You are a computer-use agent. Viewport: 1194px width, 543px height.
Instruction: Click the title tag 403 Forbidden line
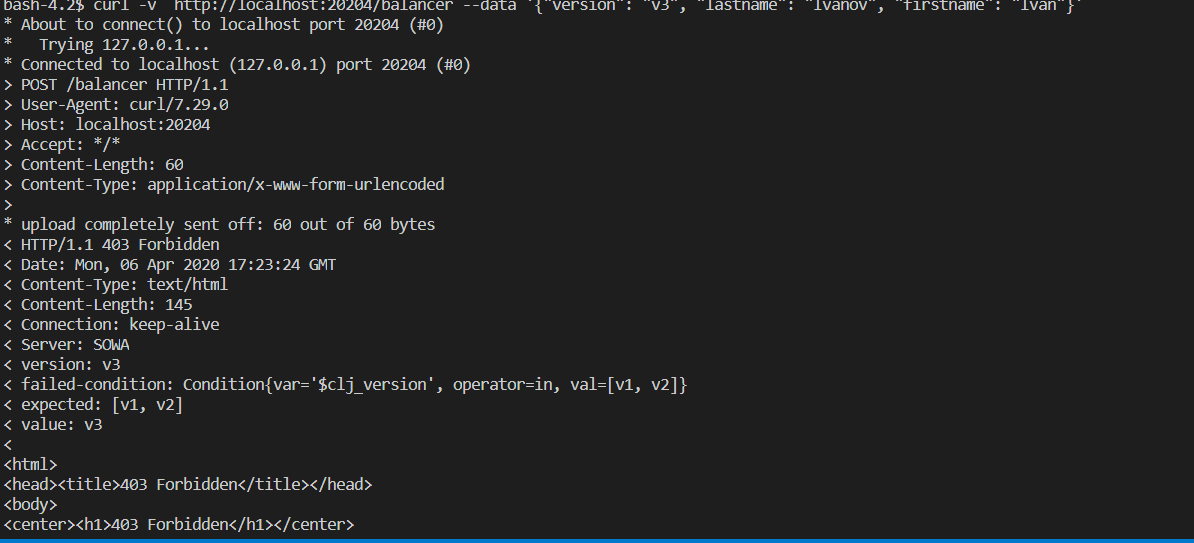[188, 484]
